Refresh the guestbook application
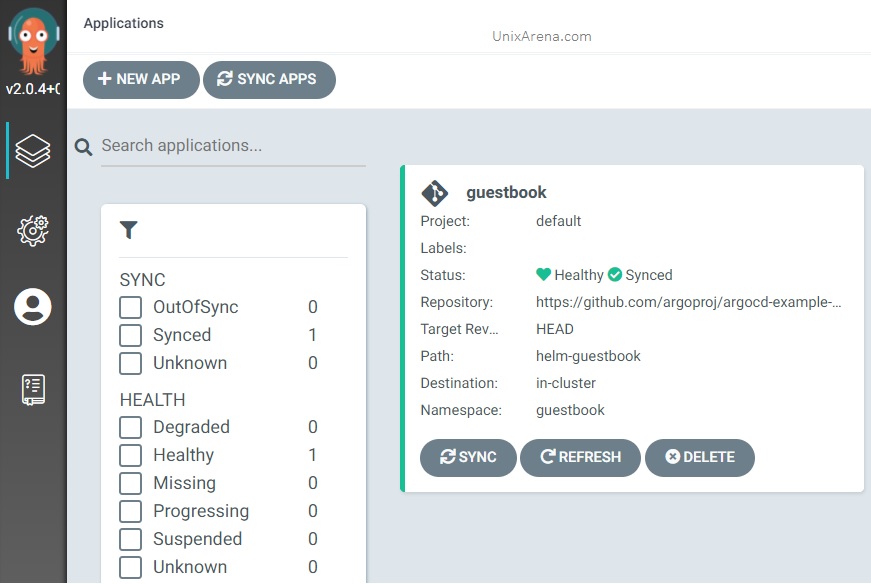 (580, 457)
